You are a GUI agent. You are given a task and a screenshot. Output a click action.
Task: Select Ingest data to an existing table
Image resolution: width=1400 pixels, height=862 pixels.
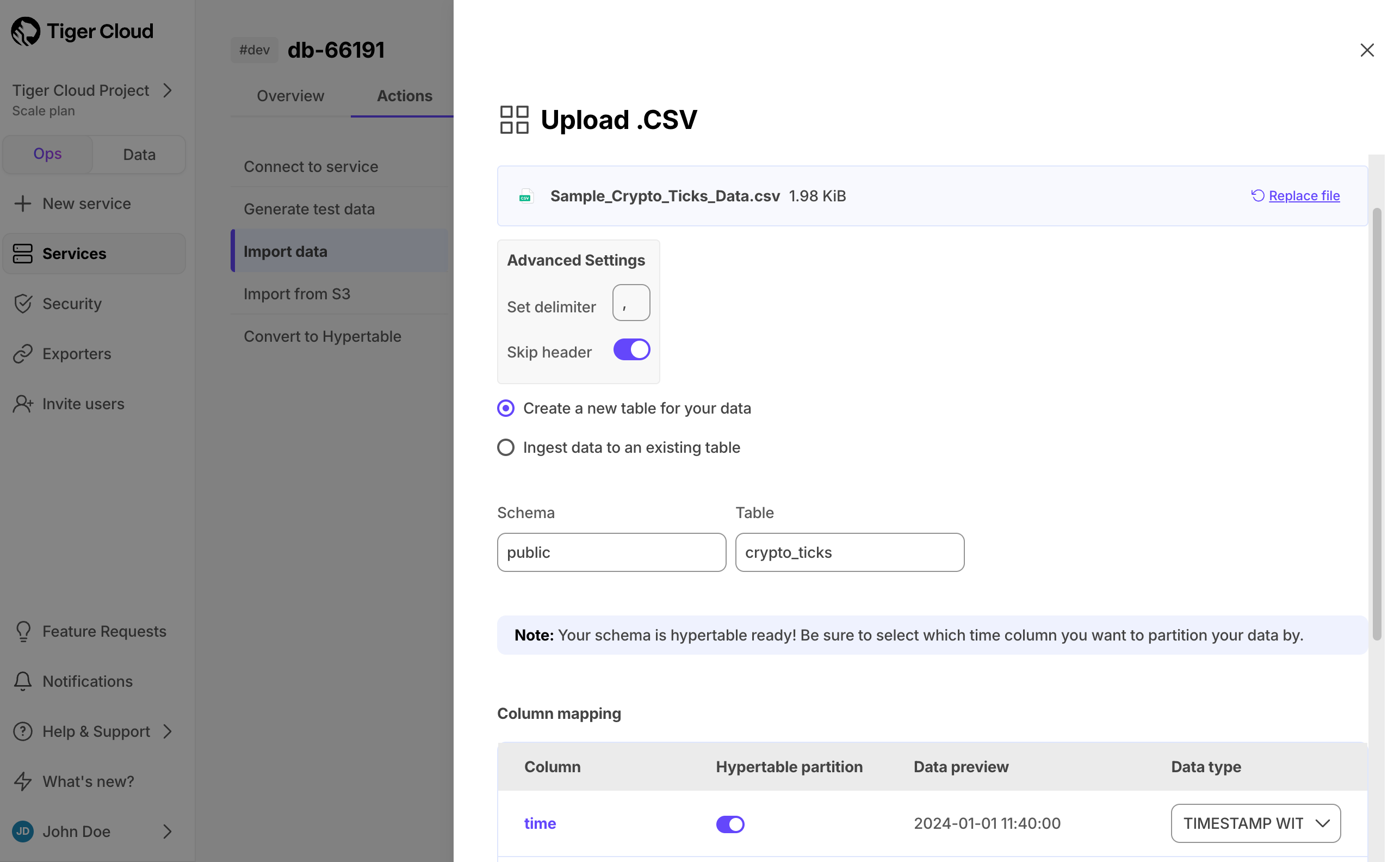(505, 447)
